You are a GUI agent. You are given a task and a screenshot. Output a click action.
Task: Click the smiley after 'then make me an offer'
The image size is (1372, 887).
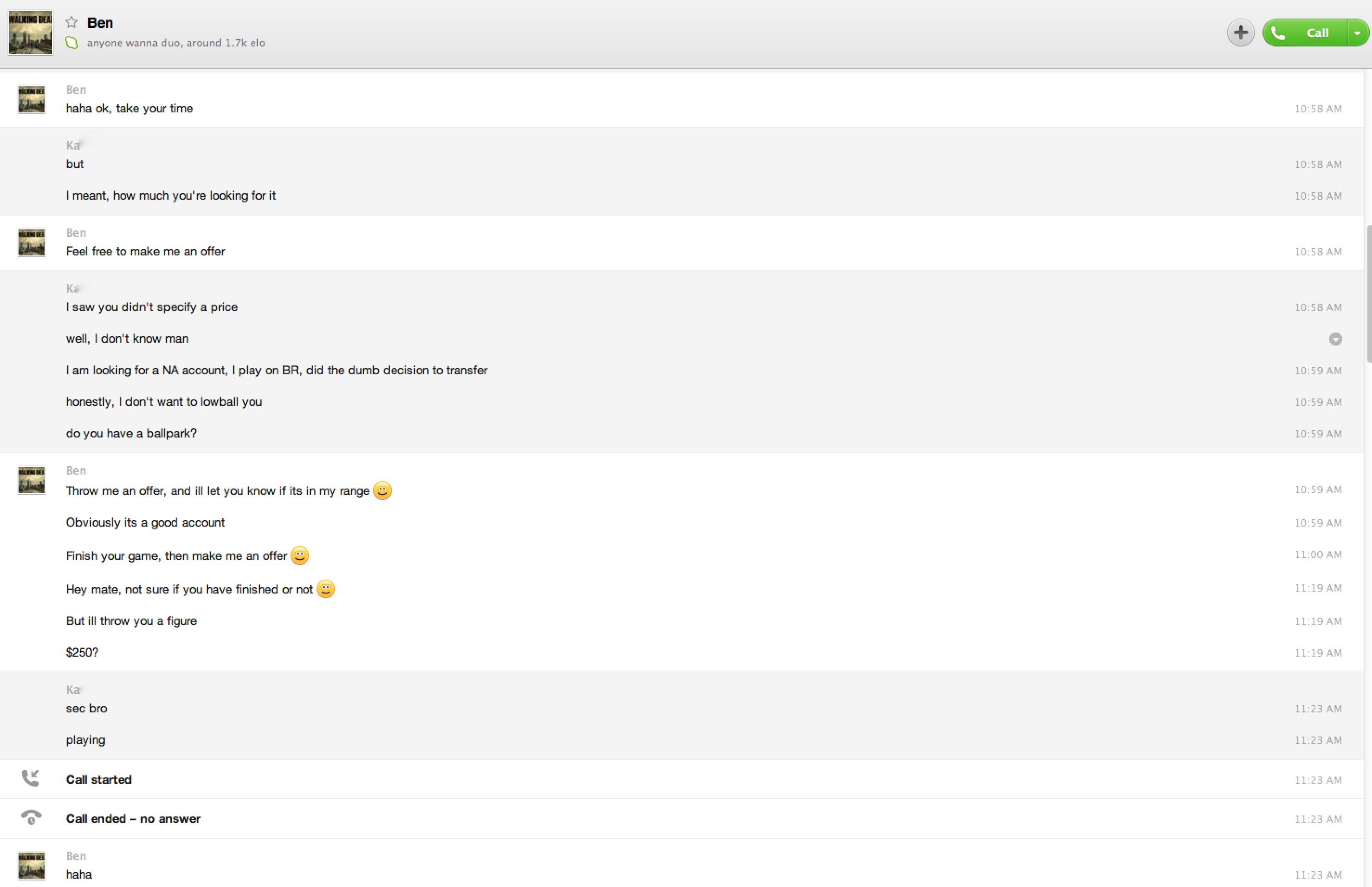300,555
